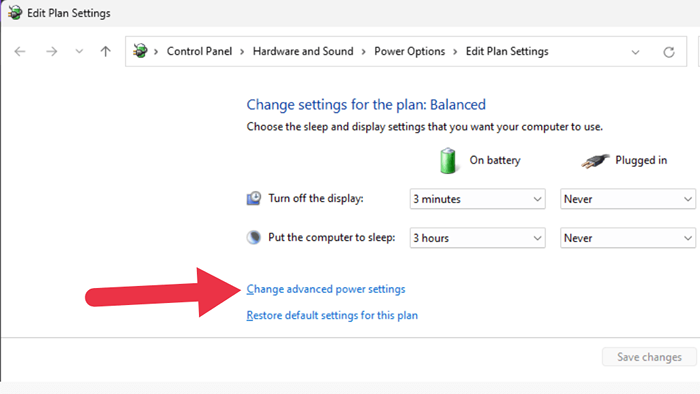The width and height of the screenshot is (700, 394).
Task: Open sleep plugged in 'Never' dropdown
Action: pyautogui.click(x=628, y=238)
